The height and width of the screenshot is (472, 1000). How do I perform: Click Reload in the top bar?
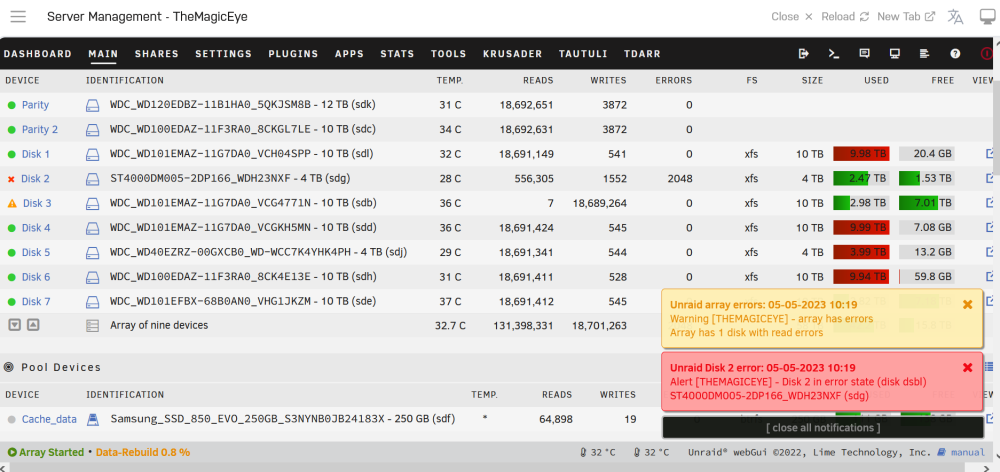(x=845, y=17)
